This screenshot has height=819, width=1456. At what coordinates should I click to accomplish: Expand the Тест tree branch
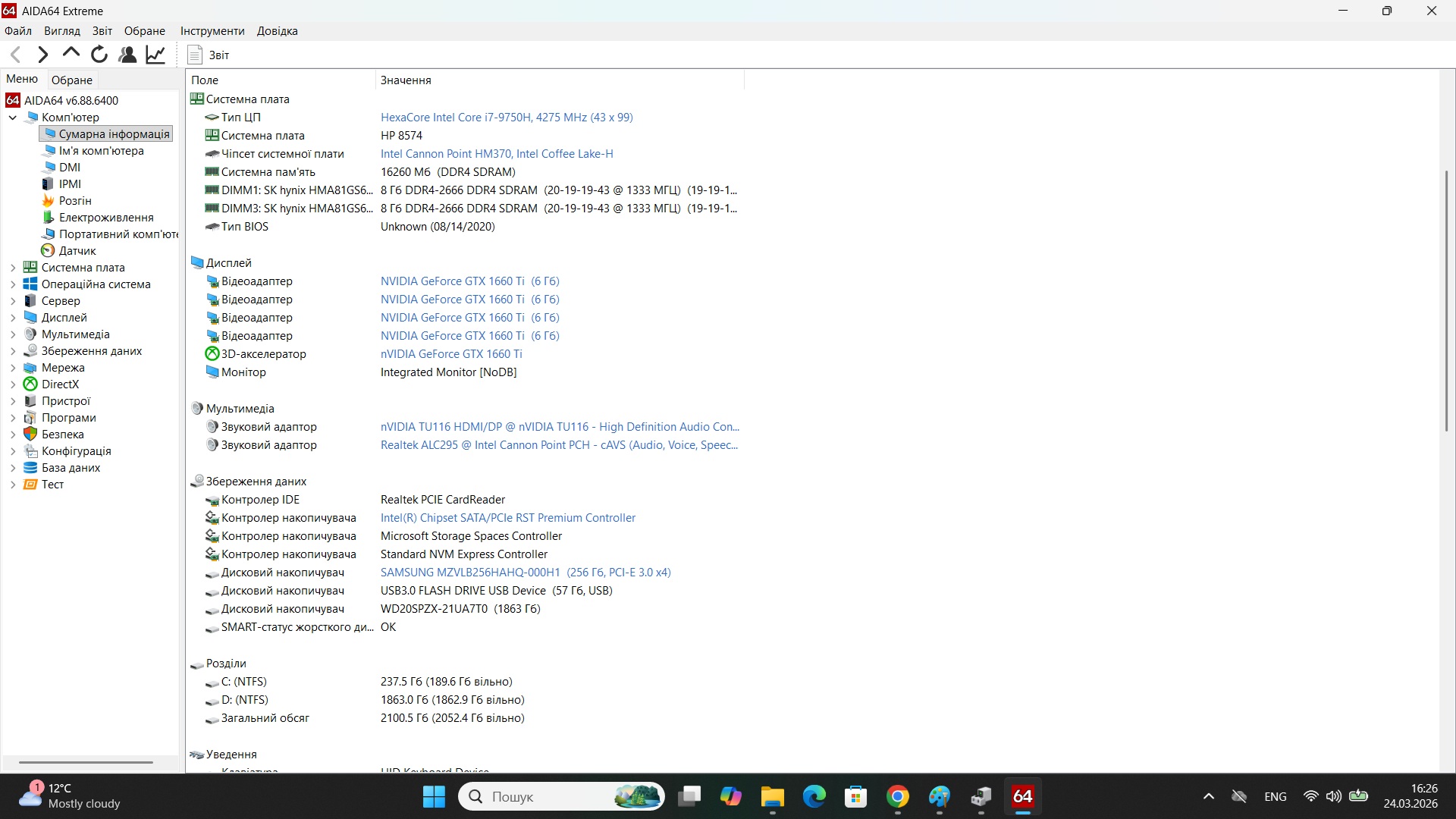click(12, 484)
